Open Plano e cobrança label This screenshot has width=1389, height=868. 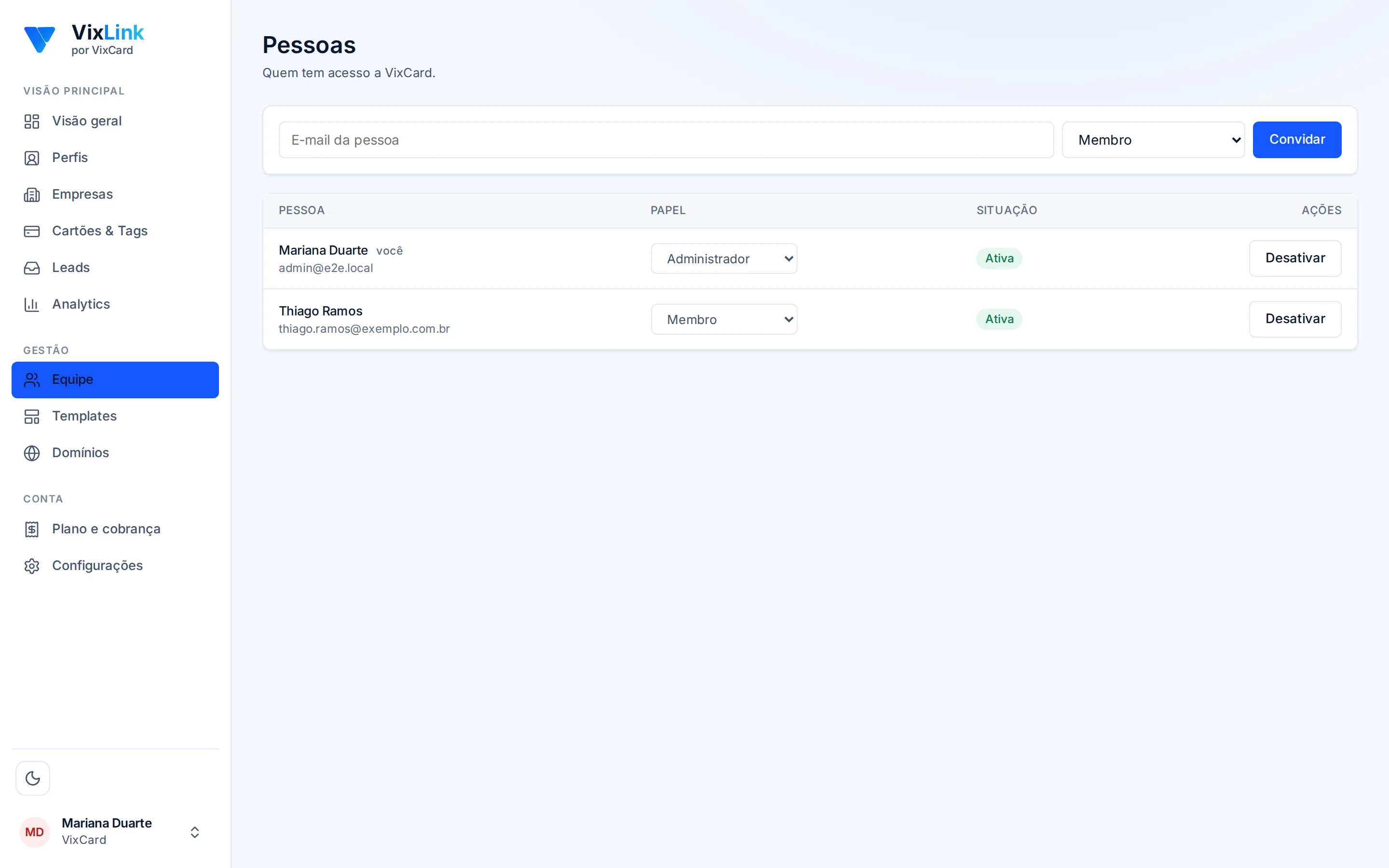(106, 529)
